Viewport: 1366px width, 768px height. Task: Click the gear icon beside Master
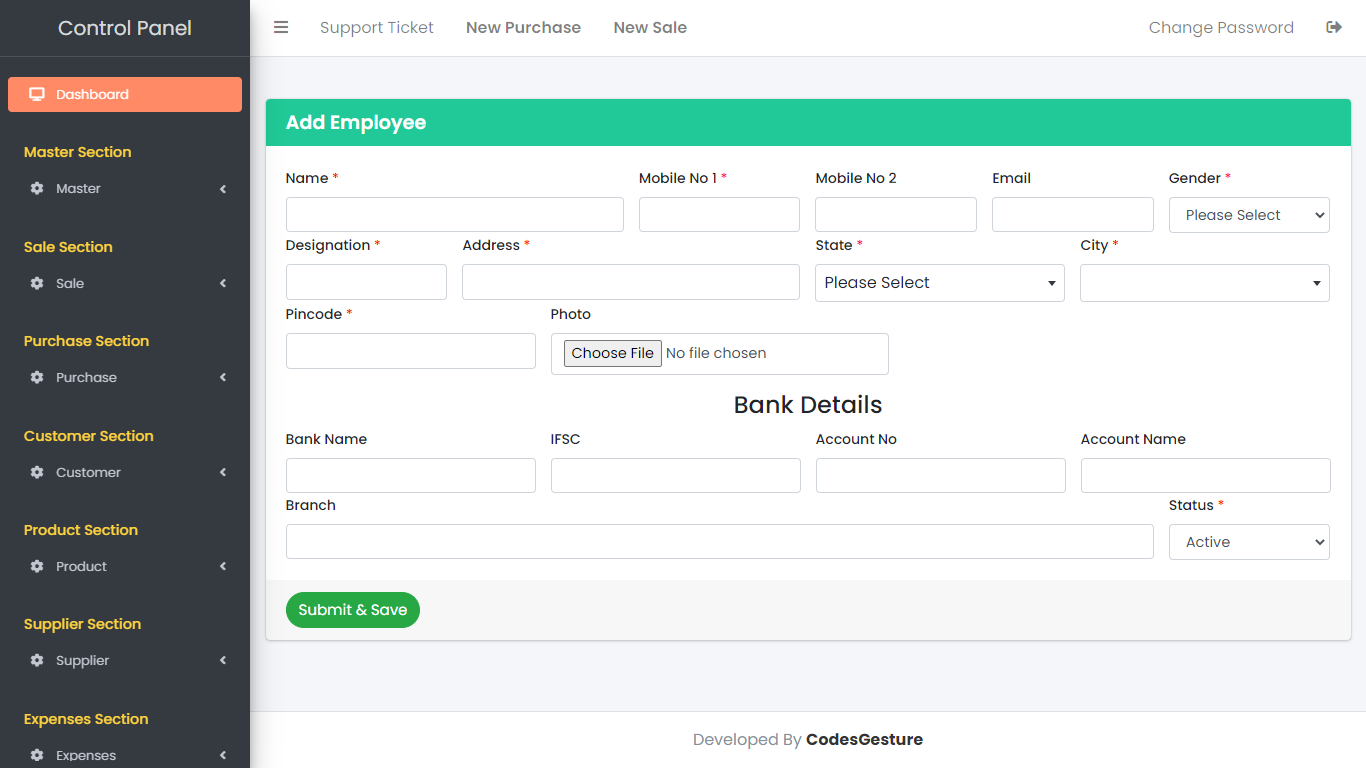[37, 189]
